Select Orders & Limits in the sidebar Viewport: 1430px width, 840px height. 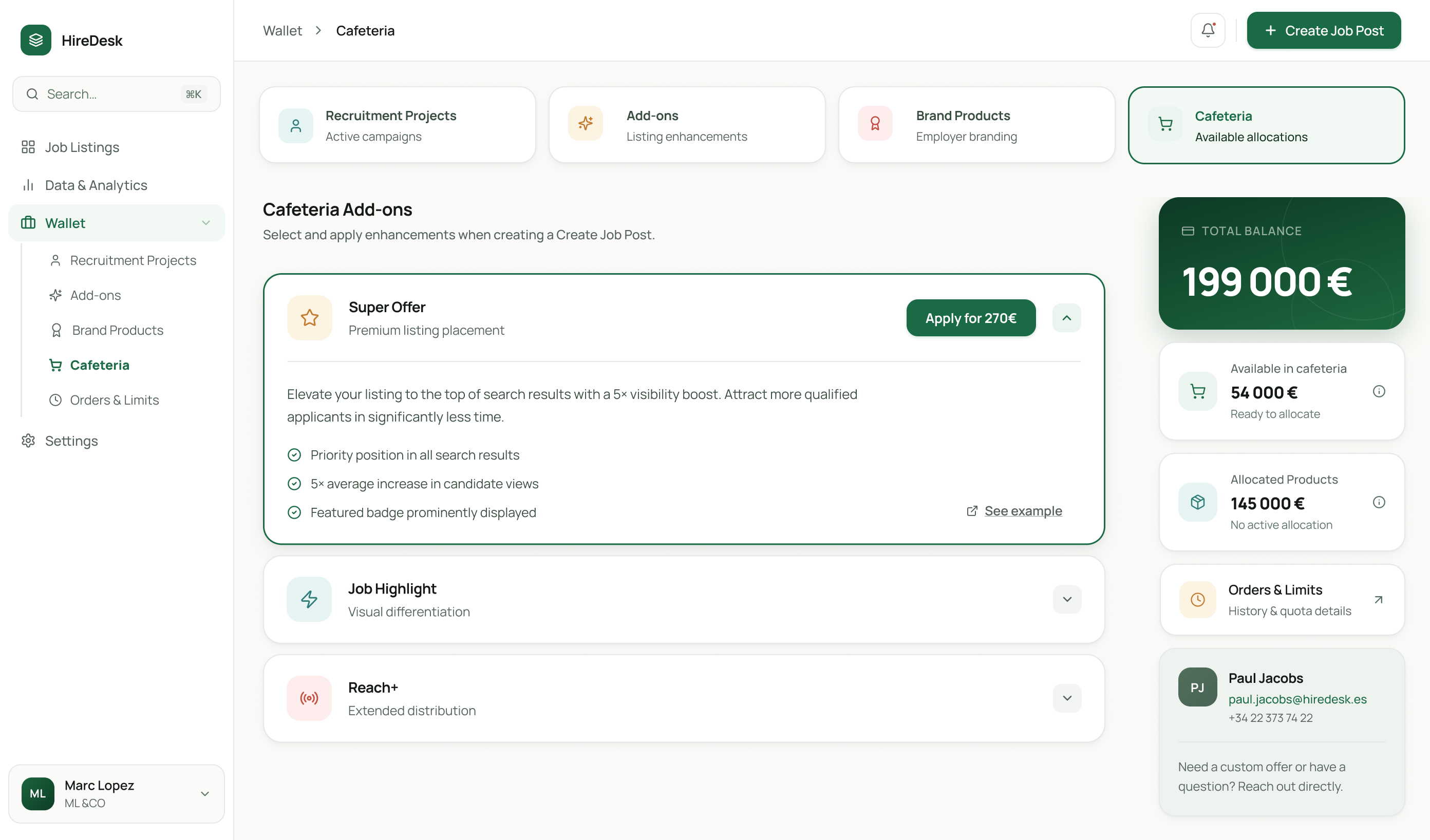point(114,400)
